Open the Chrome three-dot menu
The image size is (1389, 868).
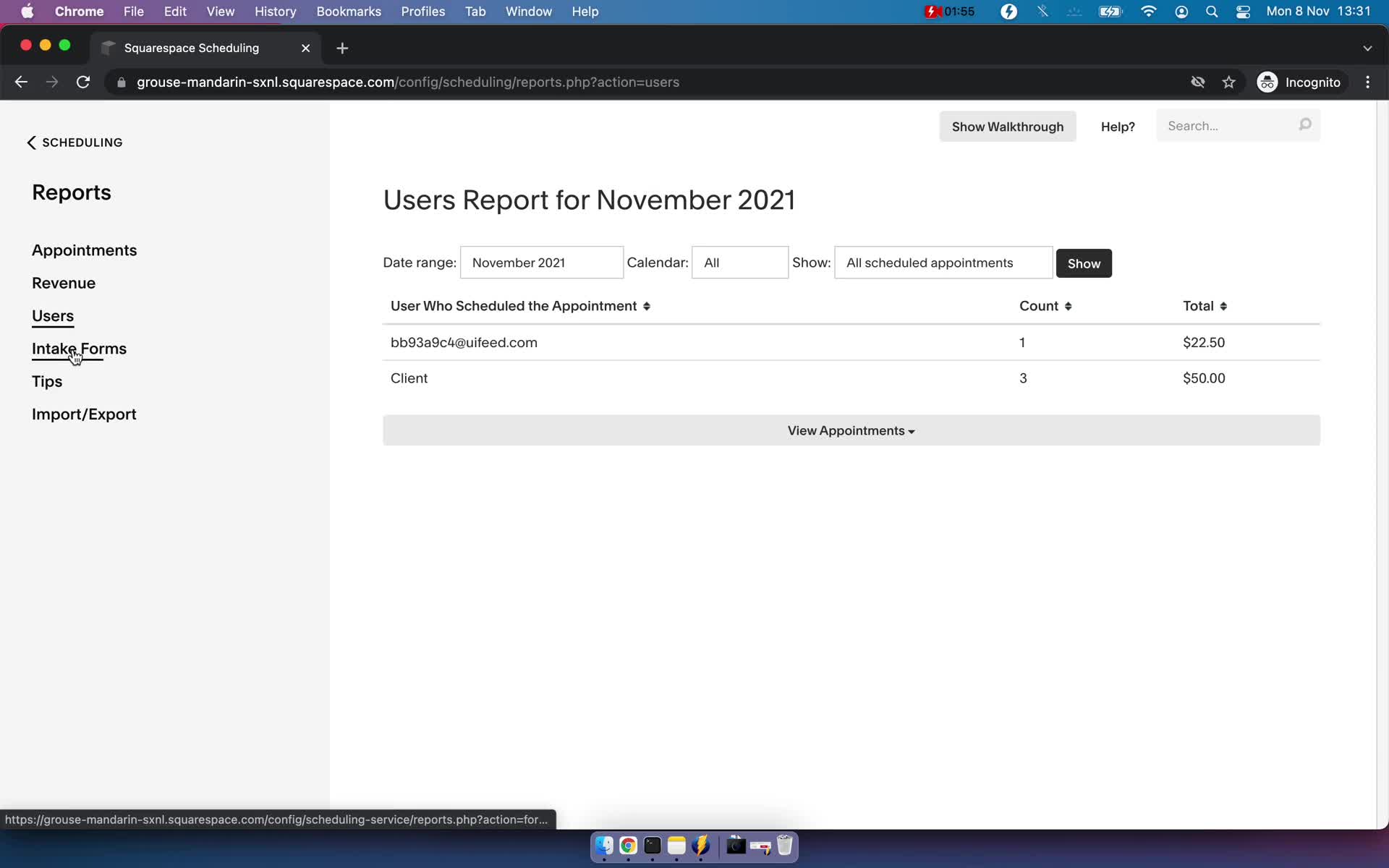(1367, 82)
